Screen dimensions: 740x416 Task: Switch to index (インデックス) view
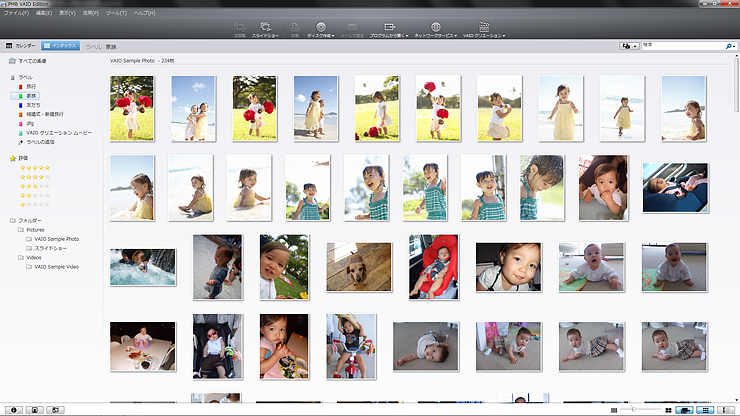pos(61,46)
